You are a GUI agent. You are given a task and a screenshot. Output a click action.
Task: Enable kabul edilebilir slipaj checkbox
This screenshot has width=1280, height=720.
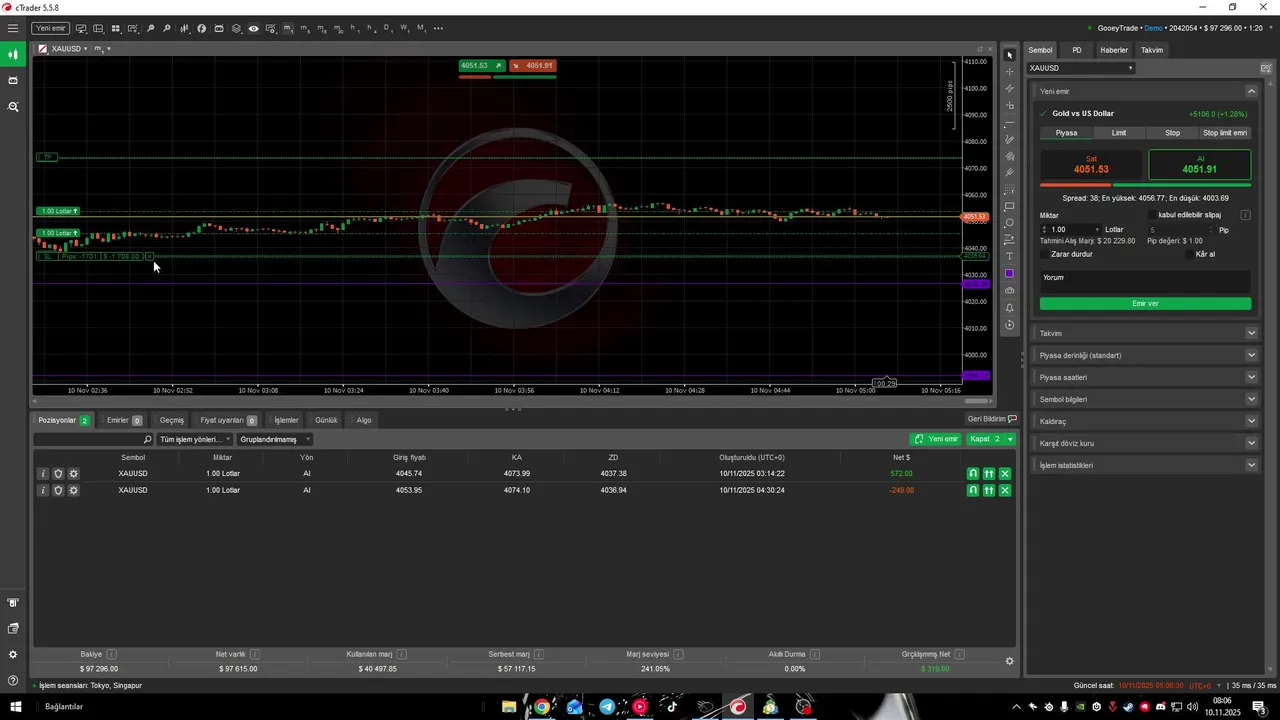(1152, 215)
